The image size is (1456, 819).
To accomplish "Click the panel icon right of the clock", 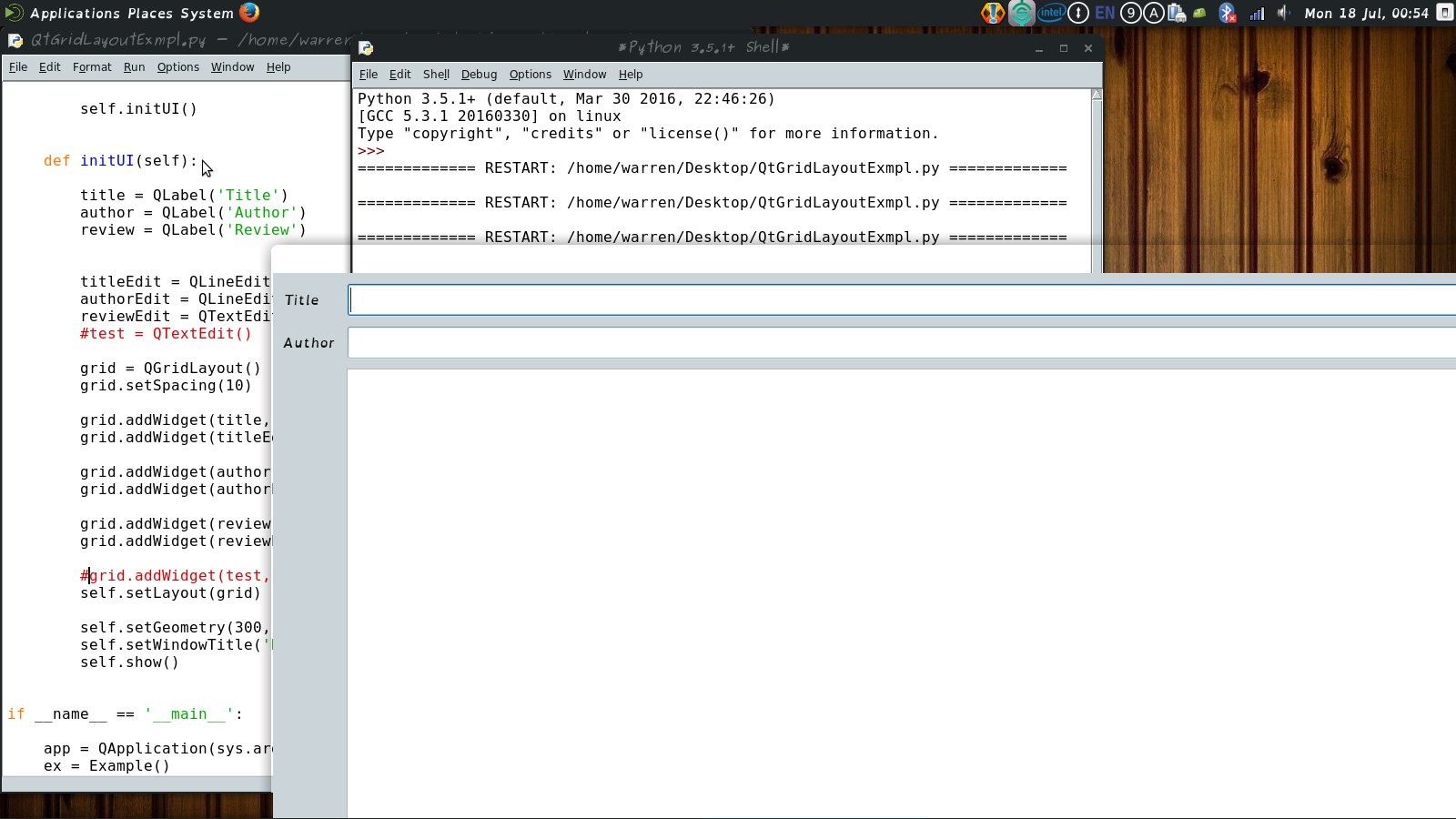I will click(x=1444, y=13).
